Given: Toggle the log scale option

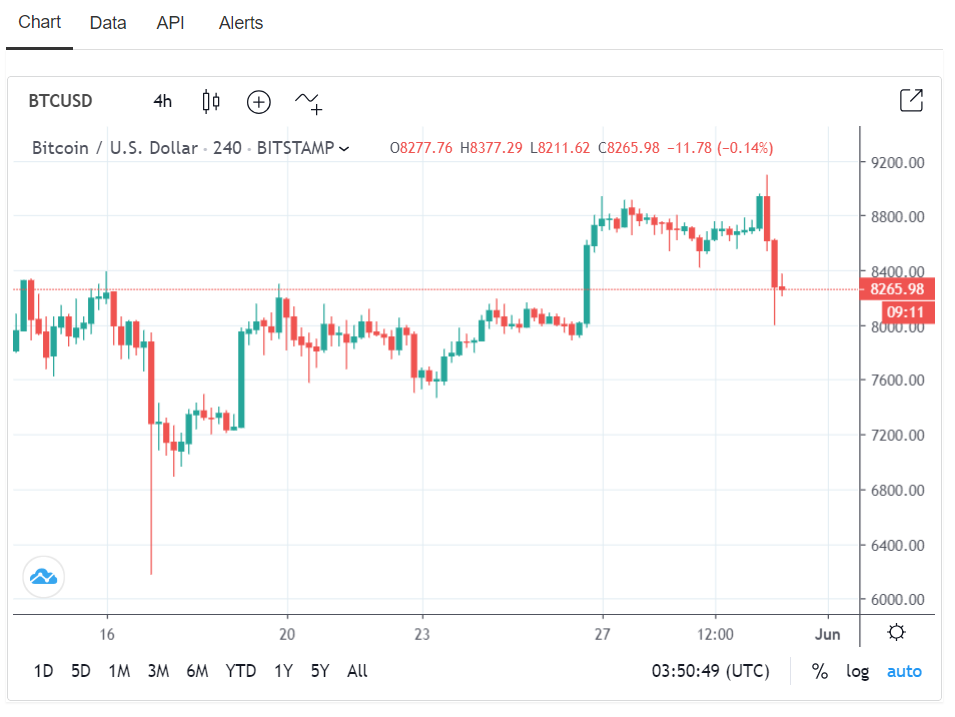Looking at the screenshot, I should click(857, 671).
